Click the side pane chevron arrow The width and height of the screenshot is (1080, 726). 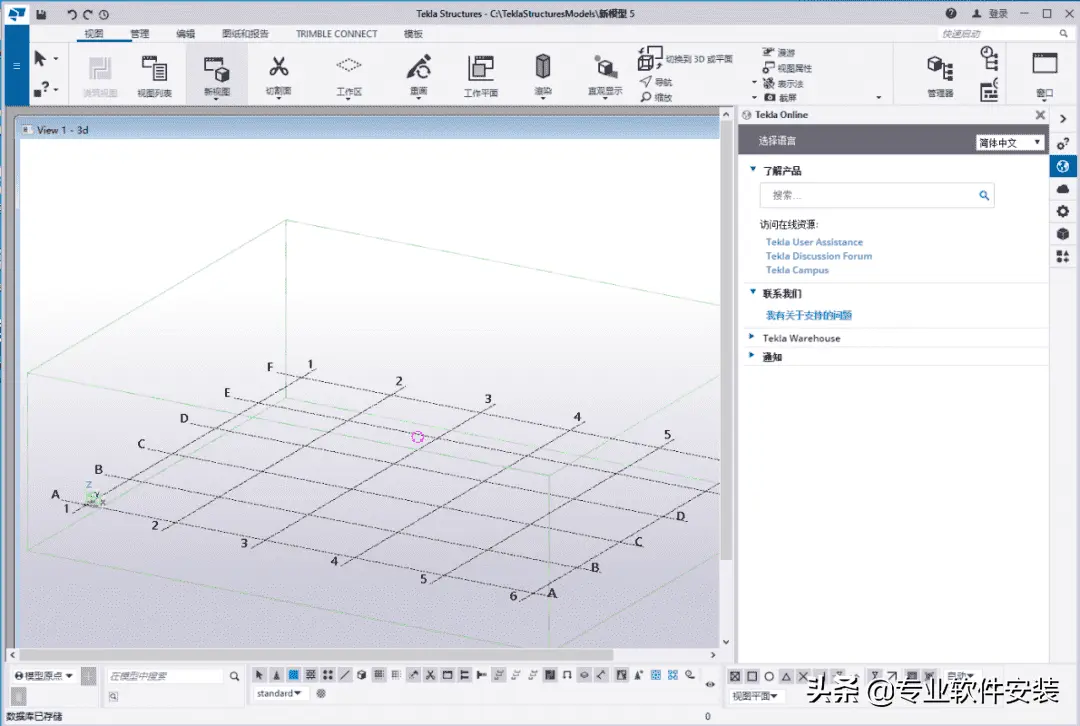point(1063,119)
